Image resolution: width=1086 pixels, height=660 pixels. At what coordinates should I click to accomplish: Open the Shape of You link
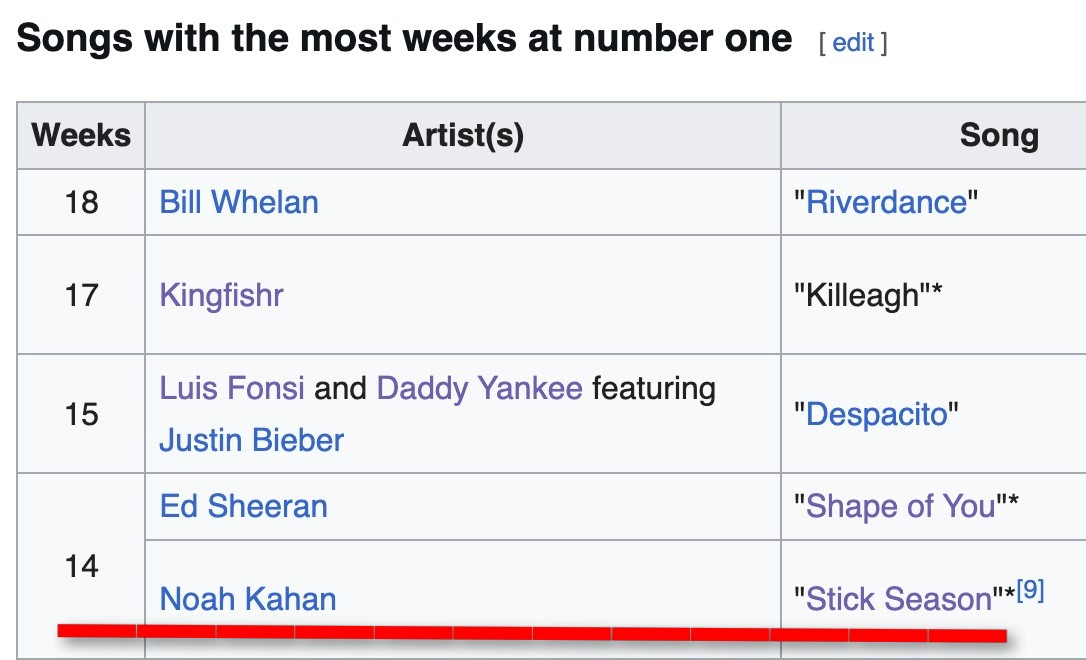[900, 506]
